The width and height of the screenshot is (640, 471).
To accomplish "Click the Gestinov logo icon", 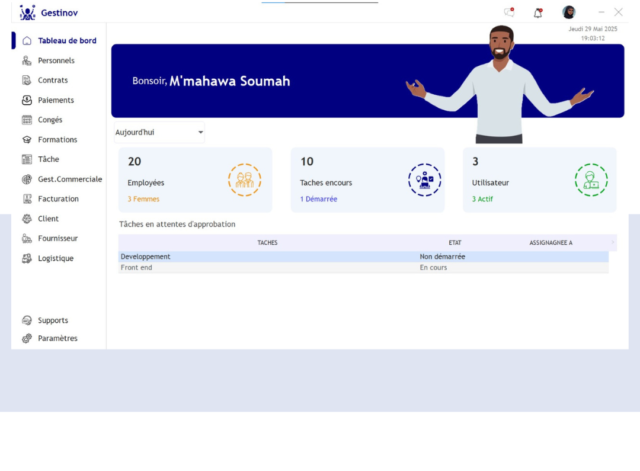I will tap(27, 13).
